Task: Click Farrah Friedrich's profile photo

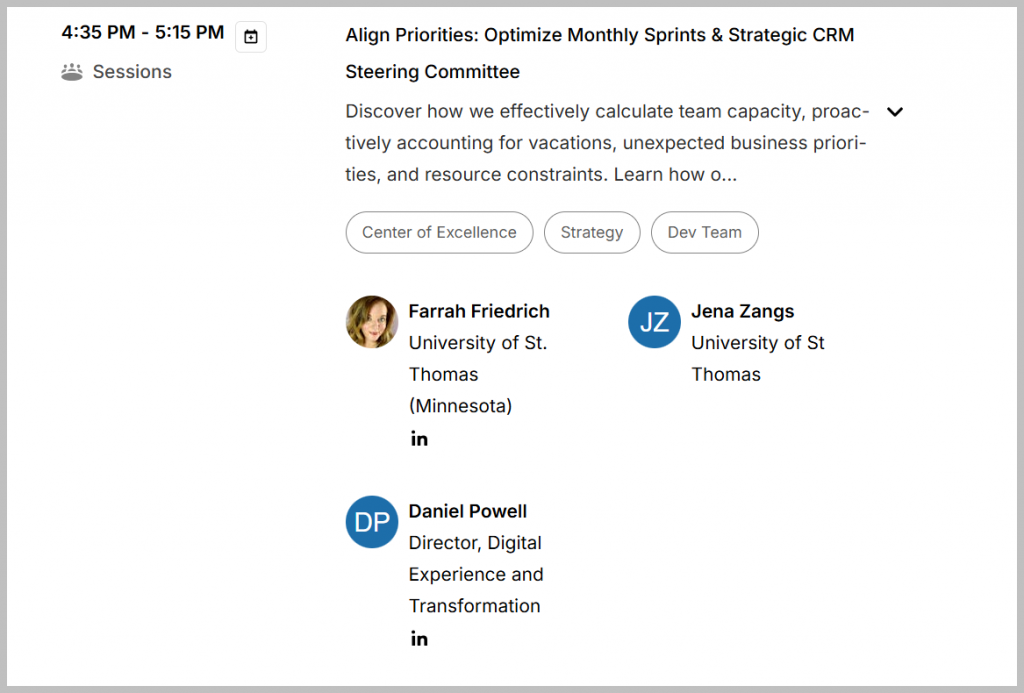Action: coord(372,322)
